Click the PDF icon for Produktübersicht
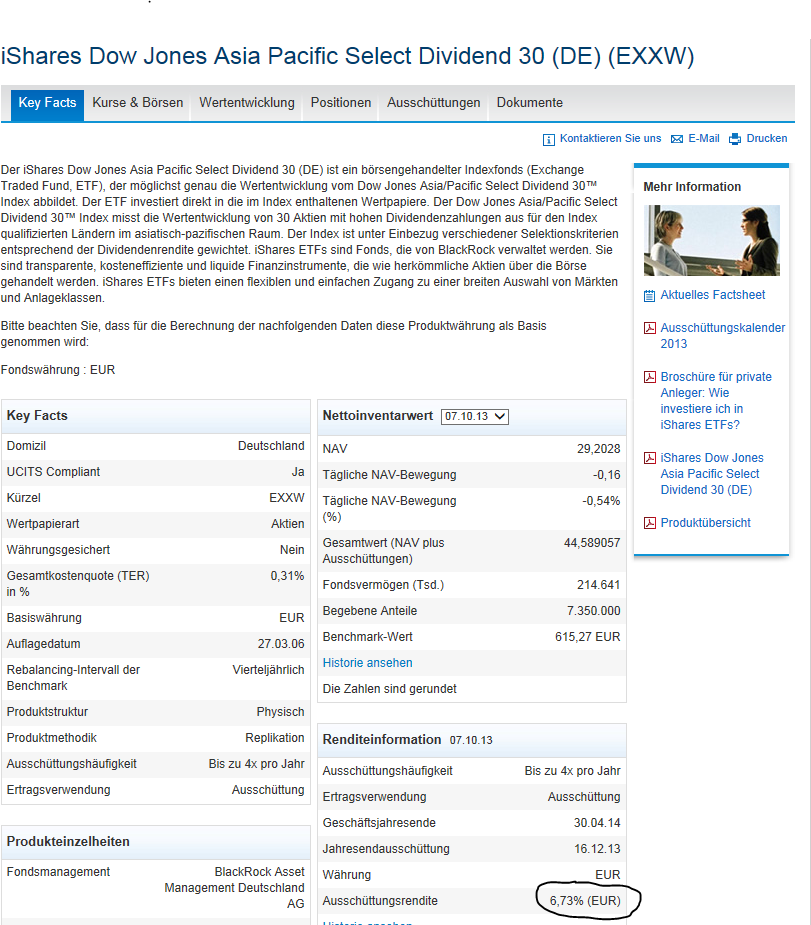Image resolution: width=811 pixels, height=925 pixels. pos(649,523)
